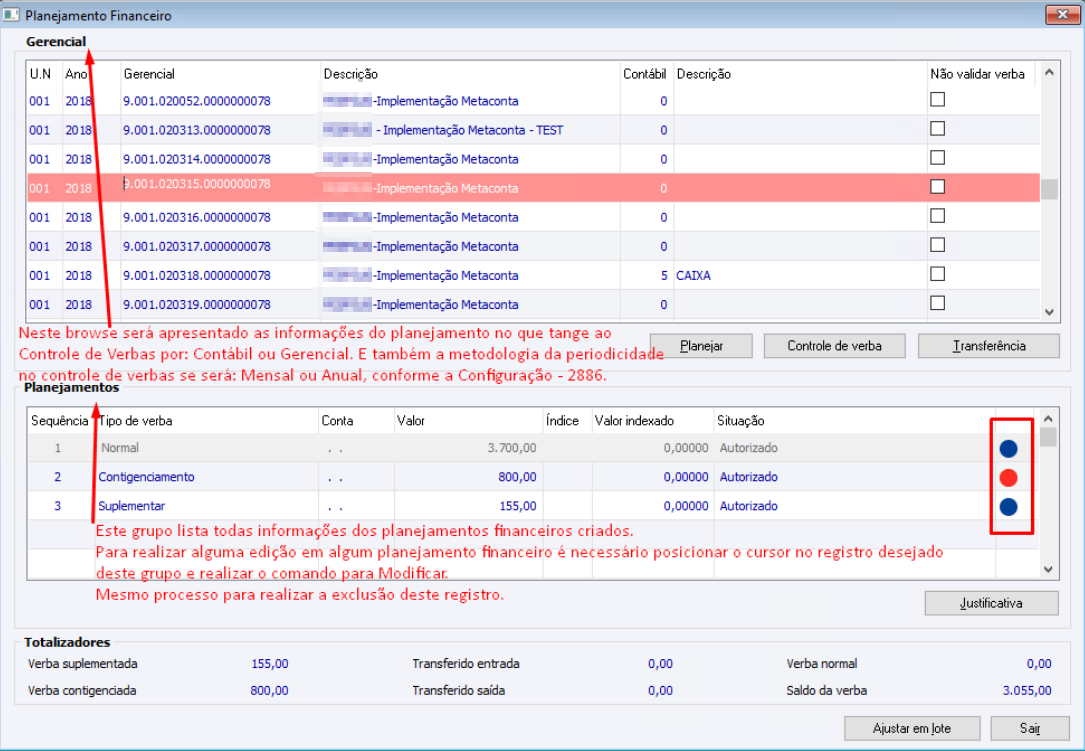This screenshot has width=1085, height=751.
Task: Check 'Não validar verba' for 9.001.020318 CAIXA row
Action: pyautogui.click(x=938, y=274)
